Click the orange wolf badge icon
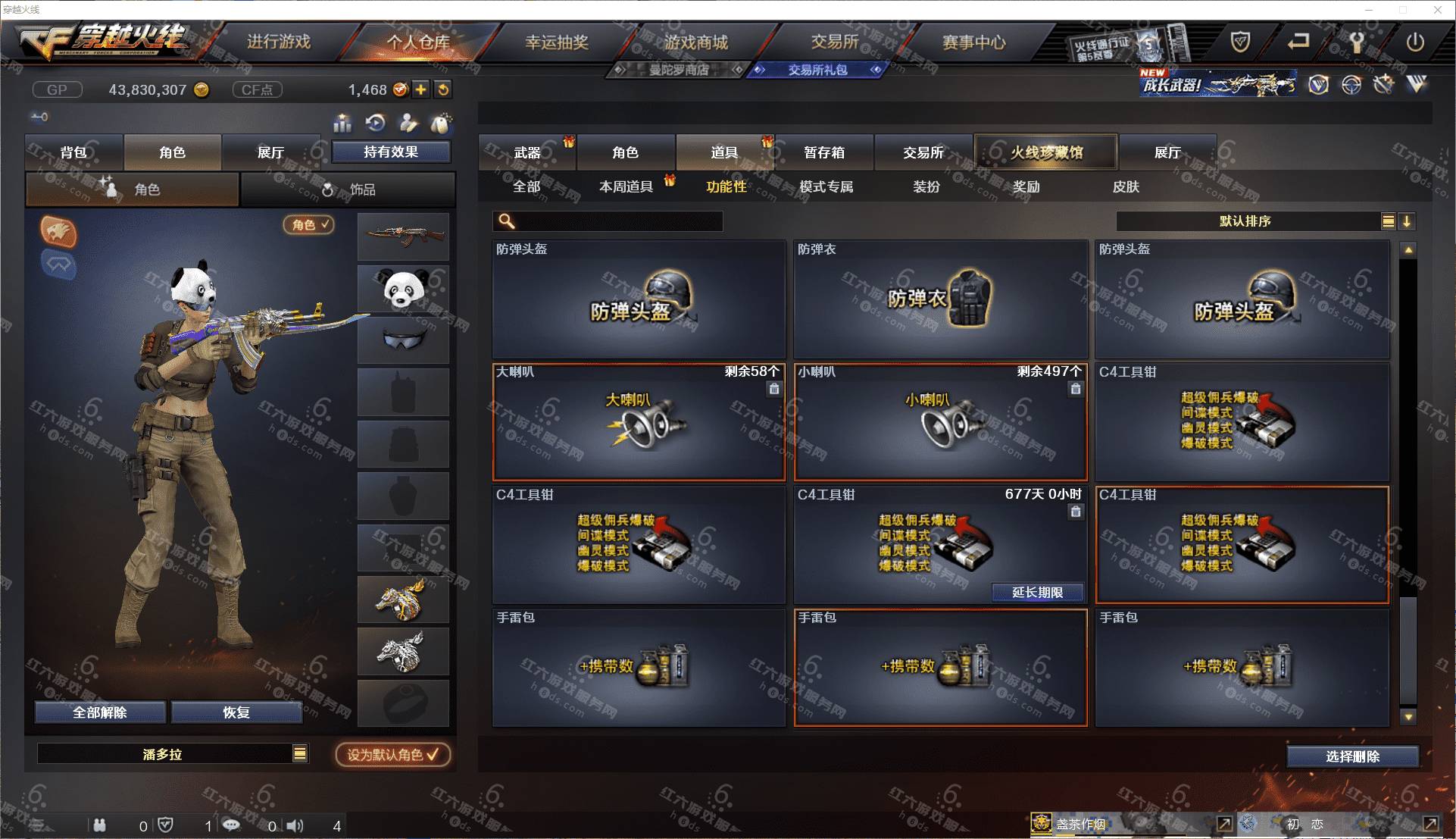Image resolution: width=1456 pixels, height=839 pixels. (58, 231)
